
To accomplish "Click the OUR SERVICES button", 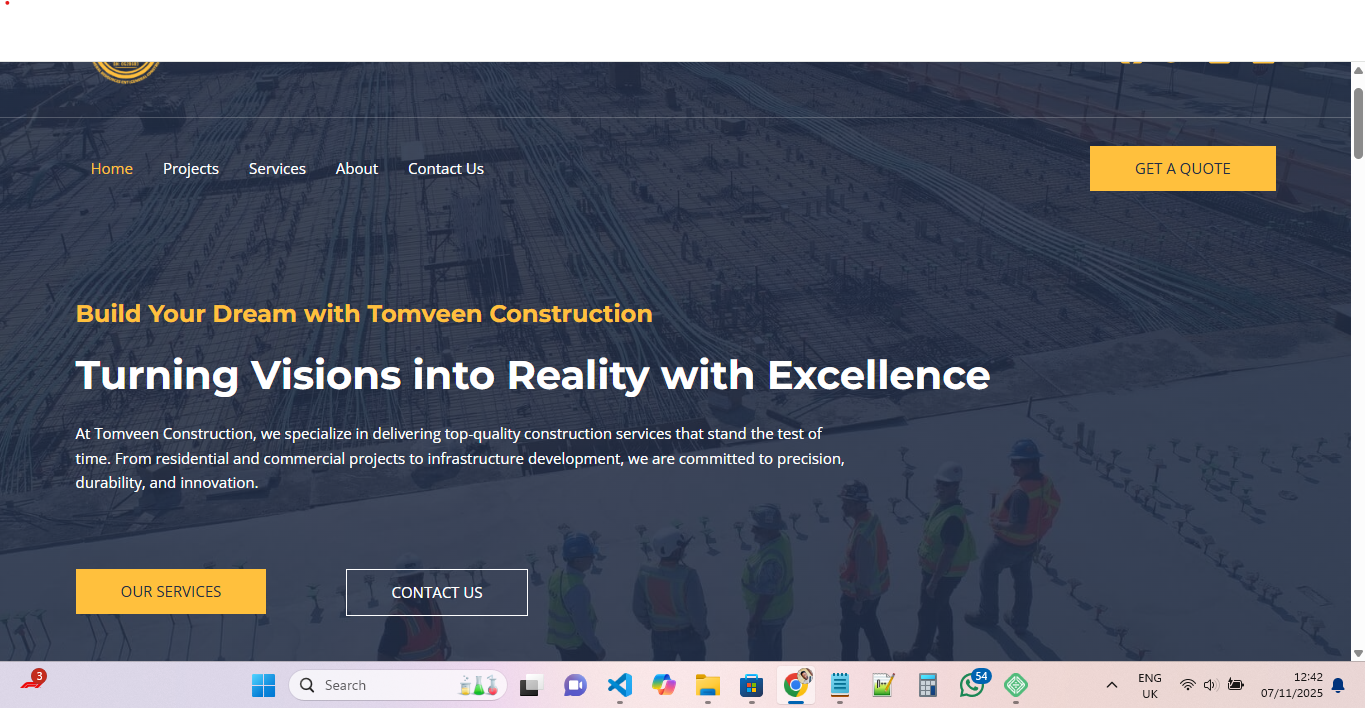I will [170, 591].
